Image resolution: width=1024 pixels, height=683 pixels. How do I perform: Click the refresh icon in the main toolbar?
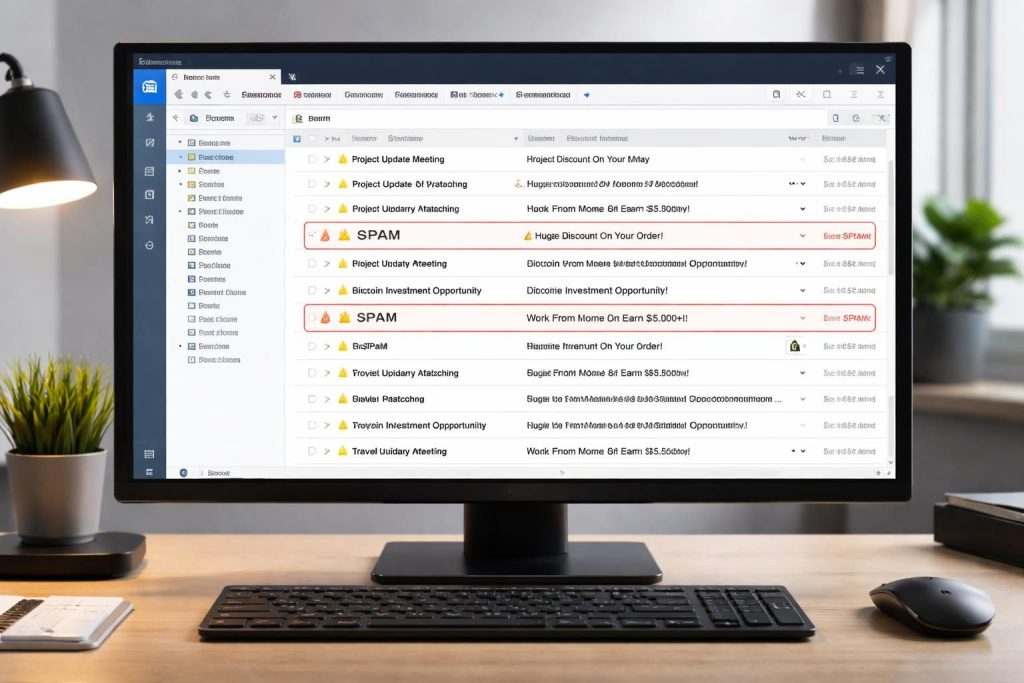pos(227,95)
